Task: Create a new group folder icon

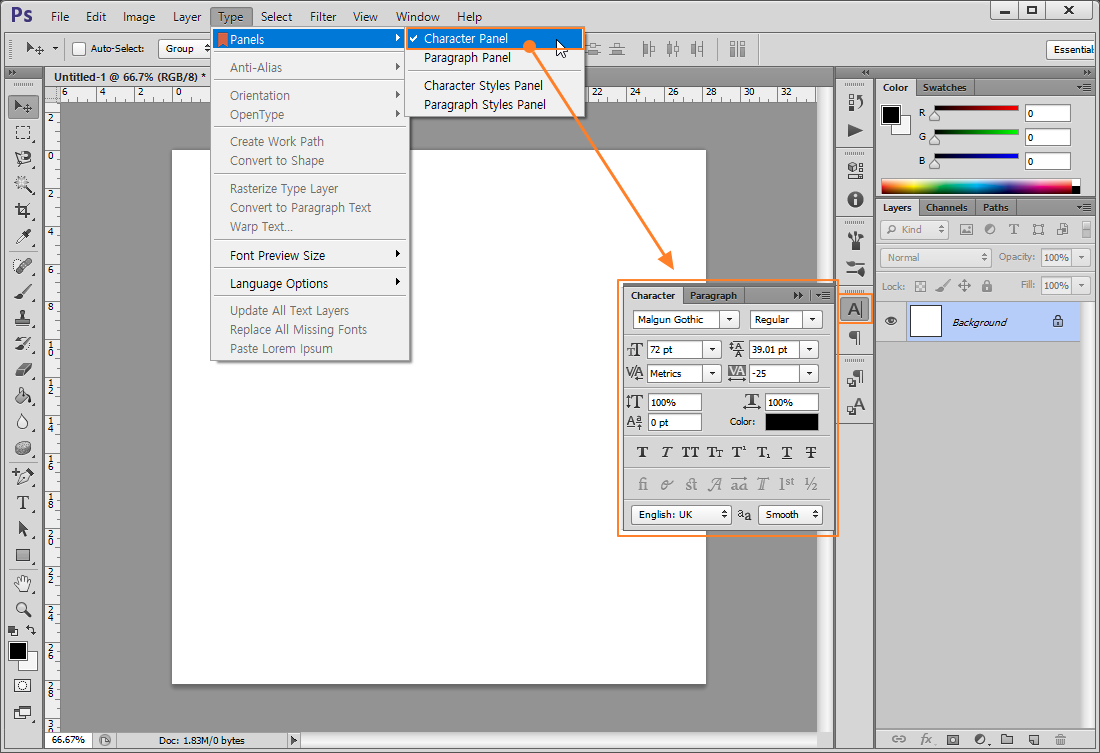Action: pyautogui.click(x=1007, y=739)
